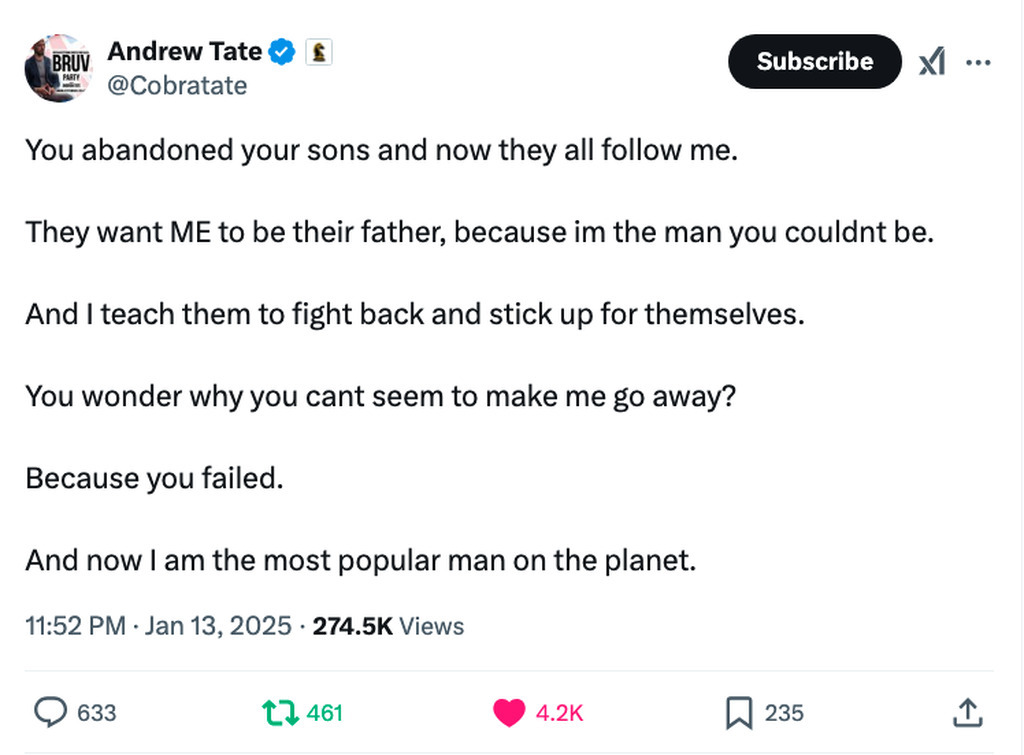1024x755 pixels.
Task: Click the blue verified checkmark badge
Action: click(283, 51)
